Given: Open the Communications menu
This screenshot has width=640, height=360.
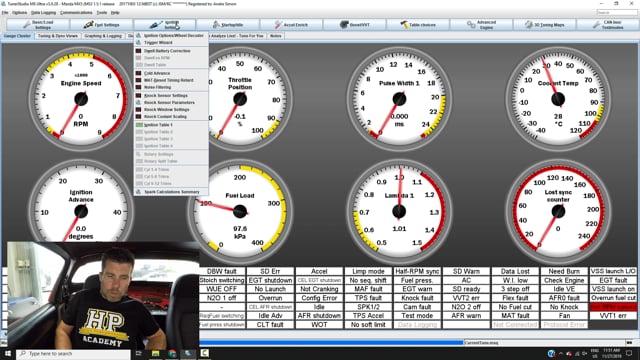Looking at the screenshot, I should click(76, 13).
